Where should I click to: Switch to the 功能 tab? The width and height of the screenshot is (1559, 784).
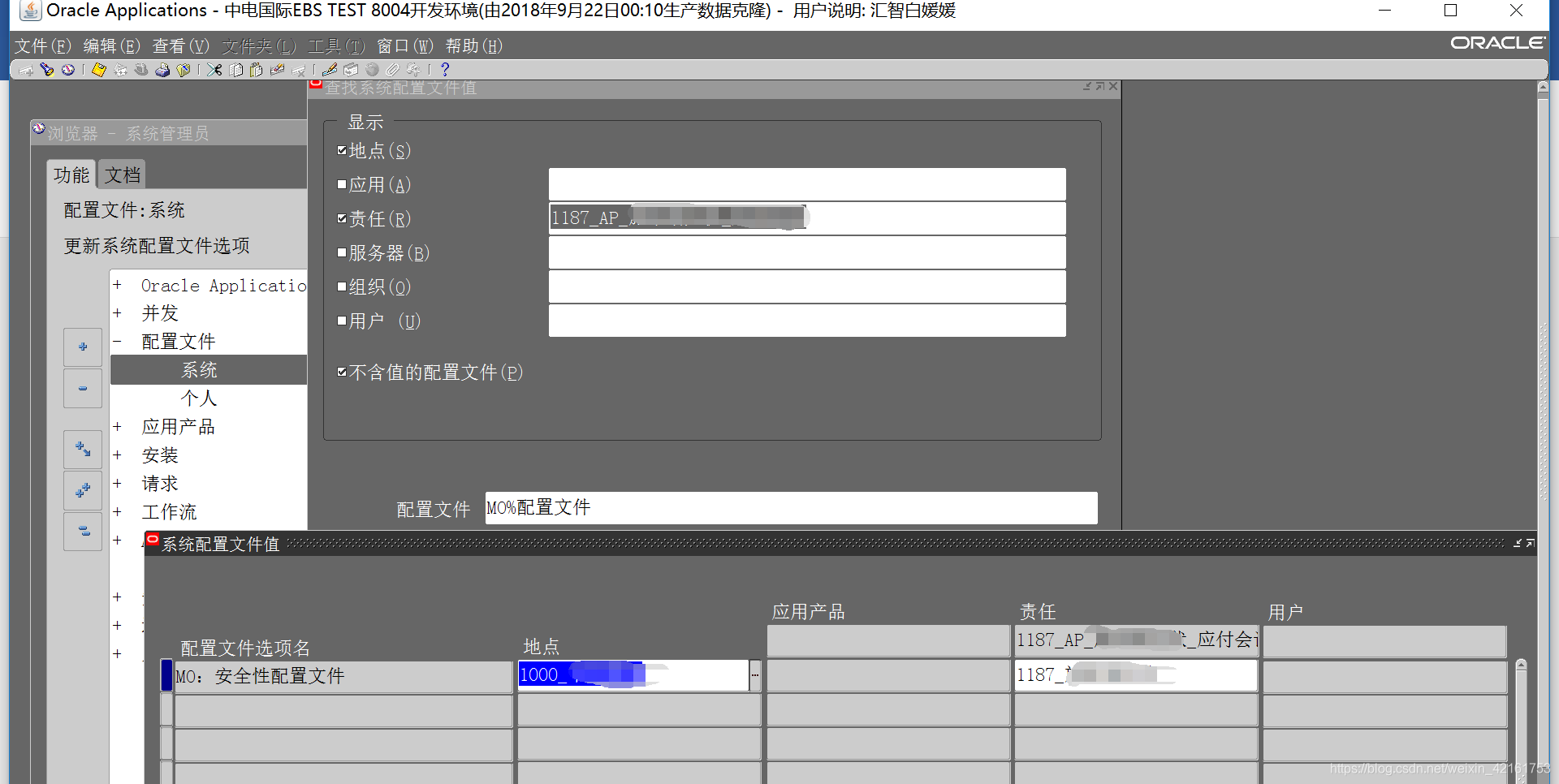pos(71,174)
